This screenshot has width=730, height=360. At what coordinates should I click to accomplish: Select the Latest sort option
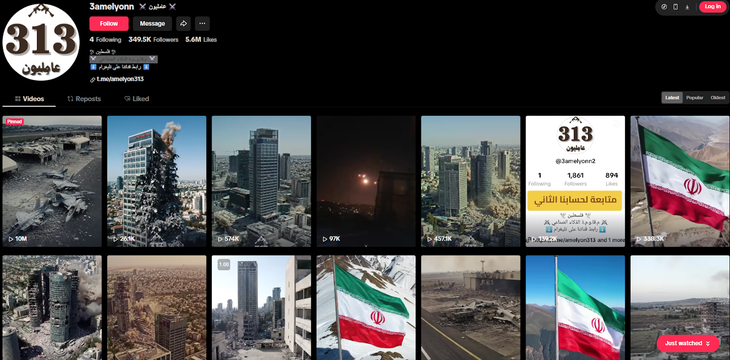(672, 98)
